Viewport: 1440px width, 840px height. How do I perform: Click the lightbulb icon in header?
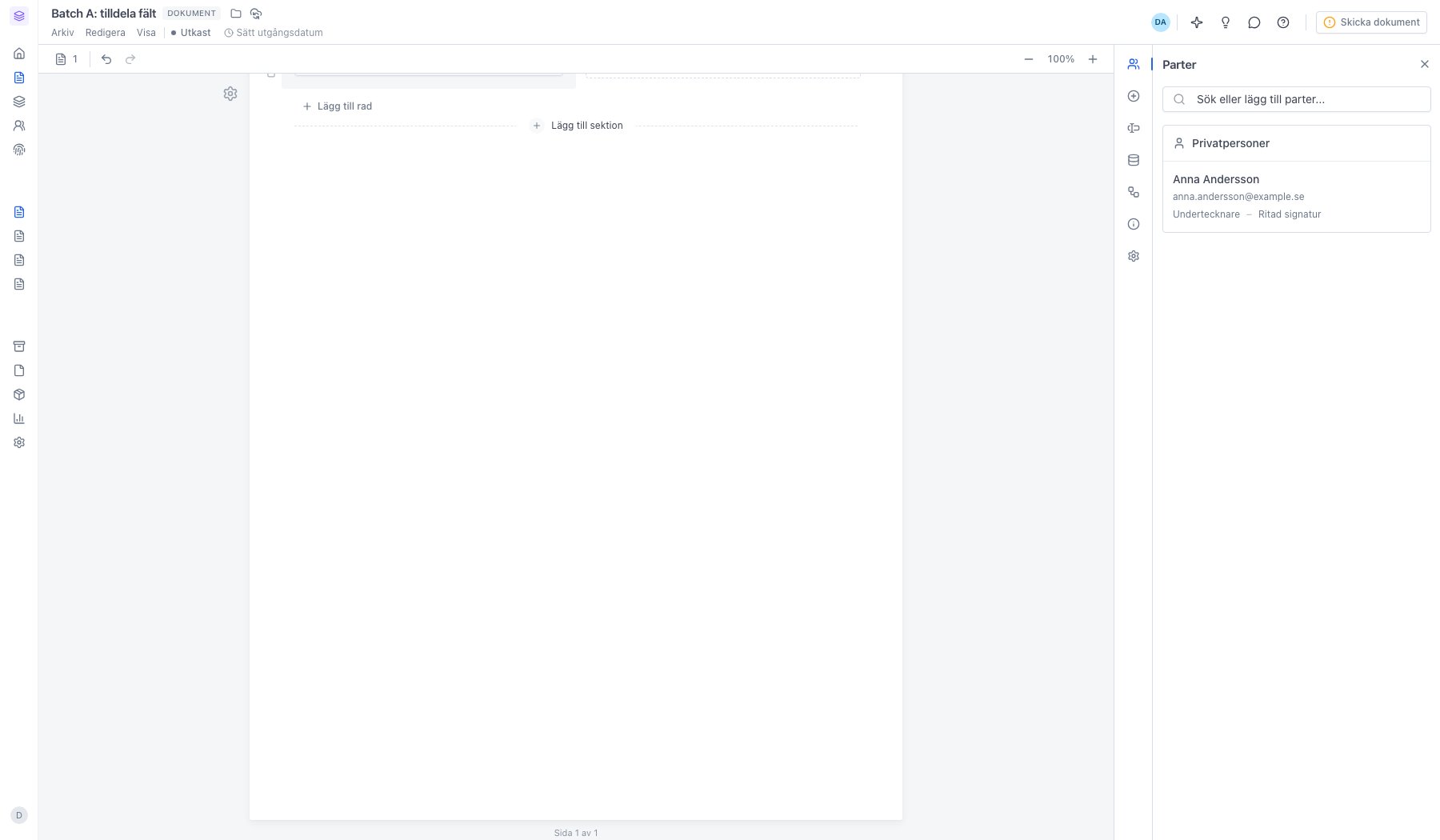[1226, 22]
